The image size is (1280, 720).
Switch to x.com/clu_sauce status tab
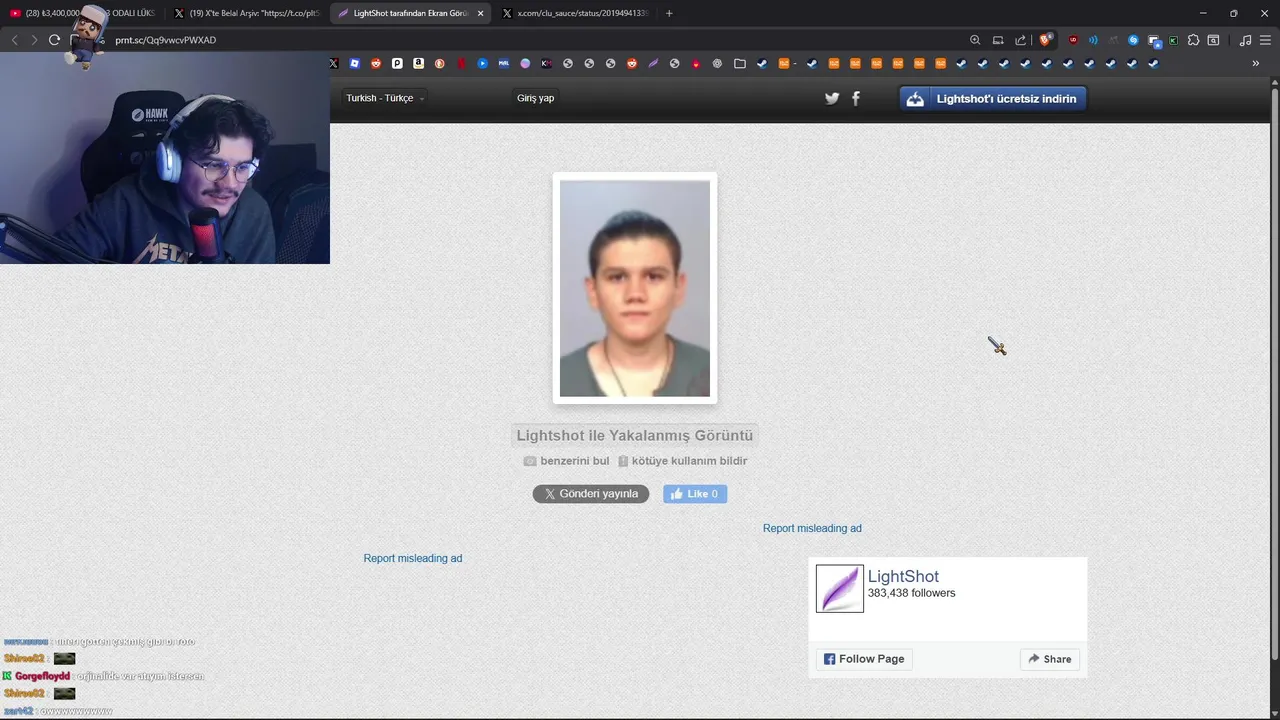(x=574, y=13)
